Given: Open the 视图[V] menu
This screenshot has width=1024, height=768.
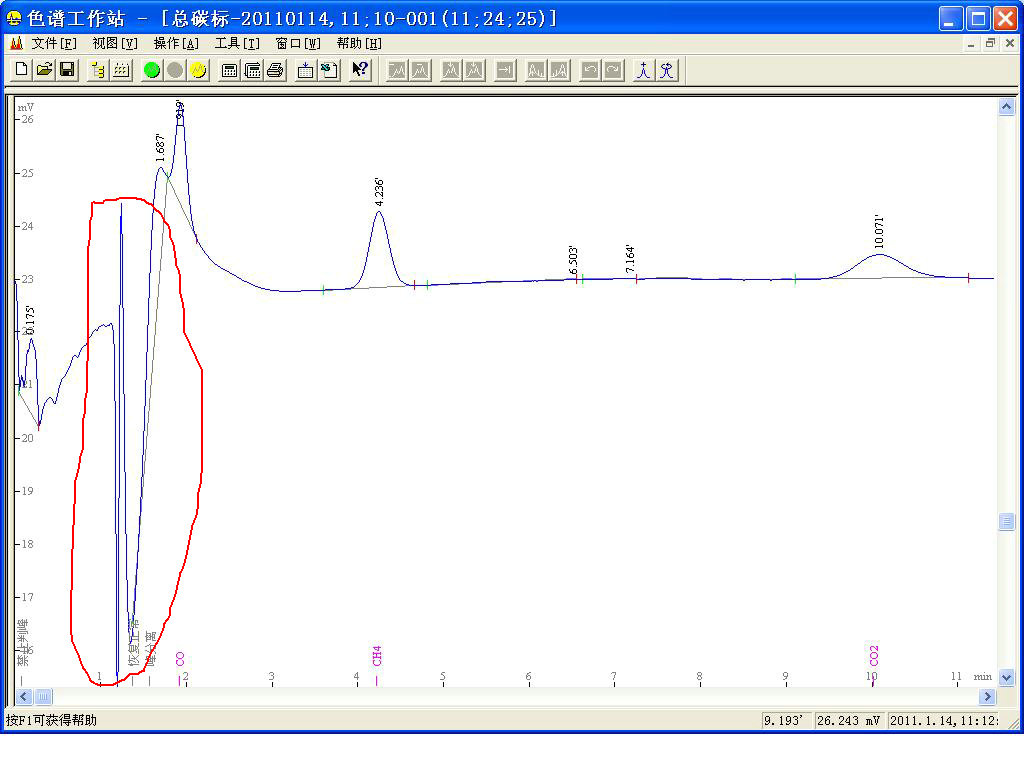Looking at the screenshot, I should [x=114, y=43].
